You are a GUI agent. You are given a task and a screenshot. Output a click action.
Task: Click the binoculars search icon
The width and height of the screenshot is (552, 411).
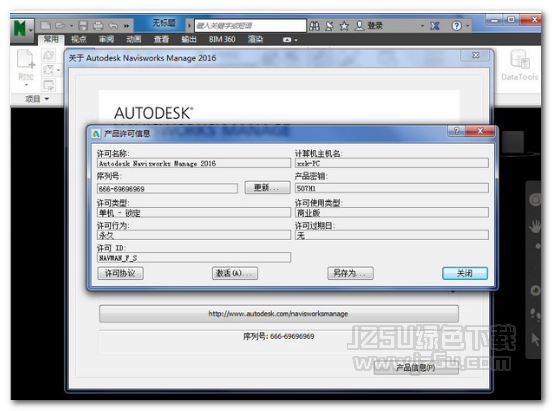[314, 26]
